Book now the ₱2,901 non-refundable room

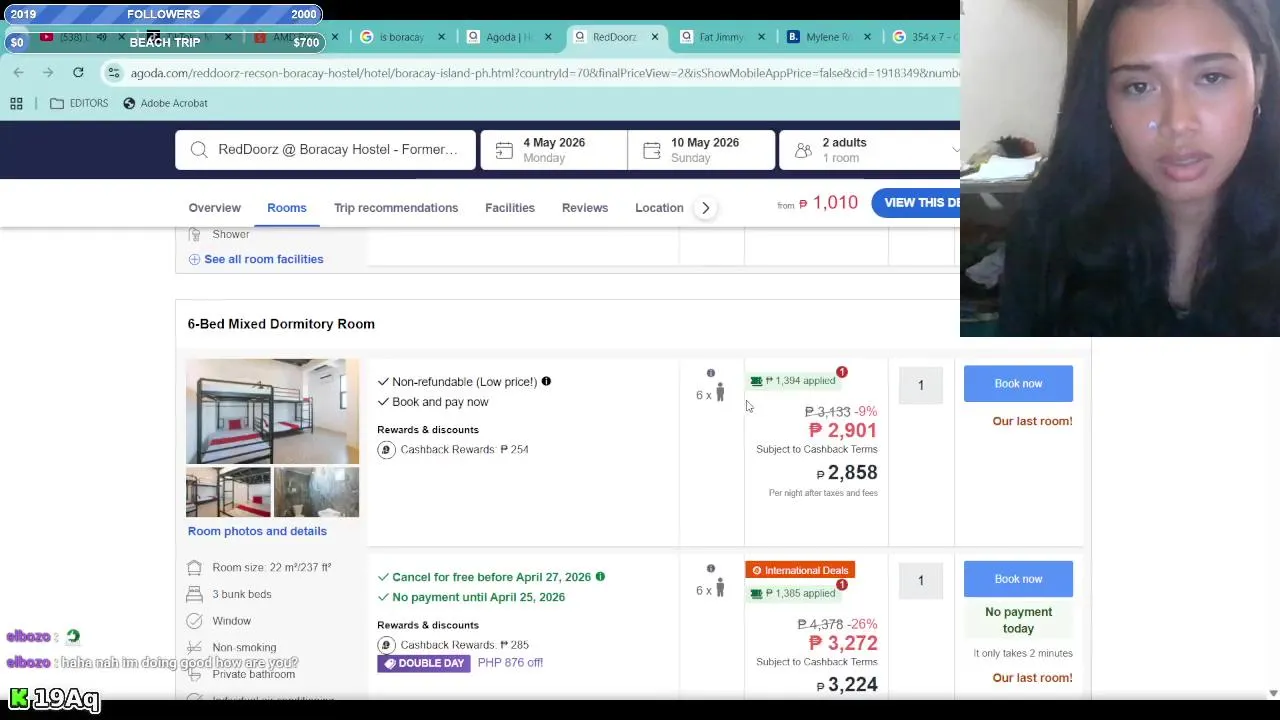point(1018,384)
